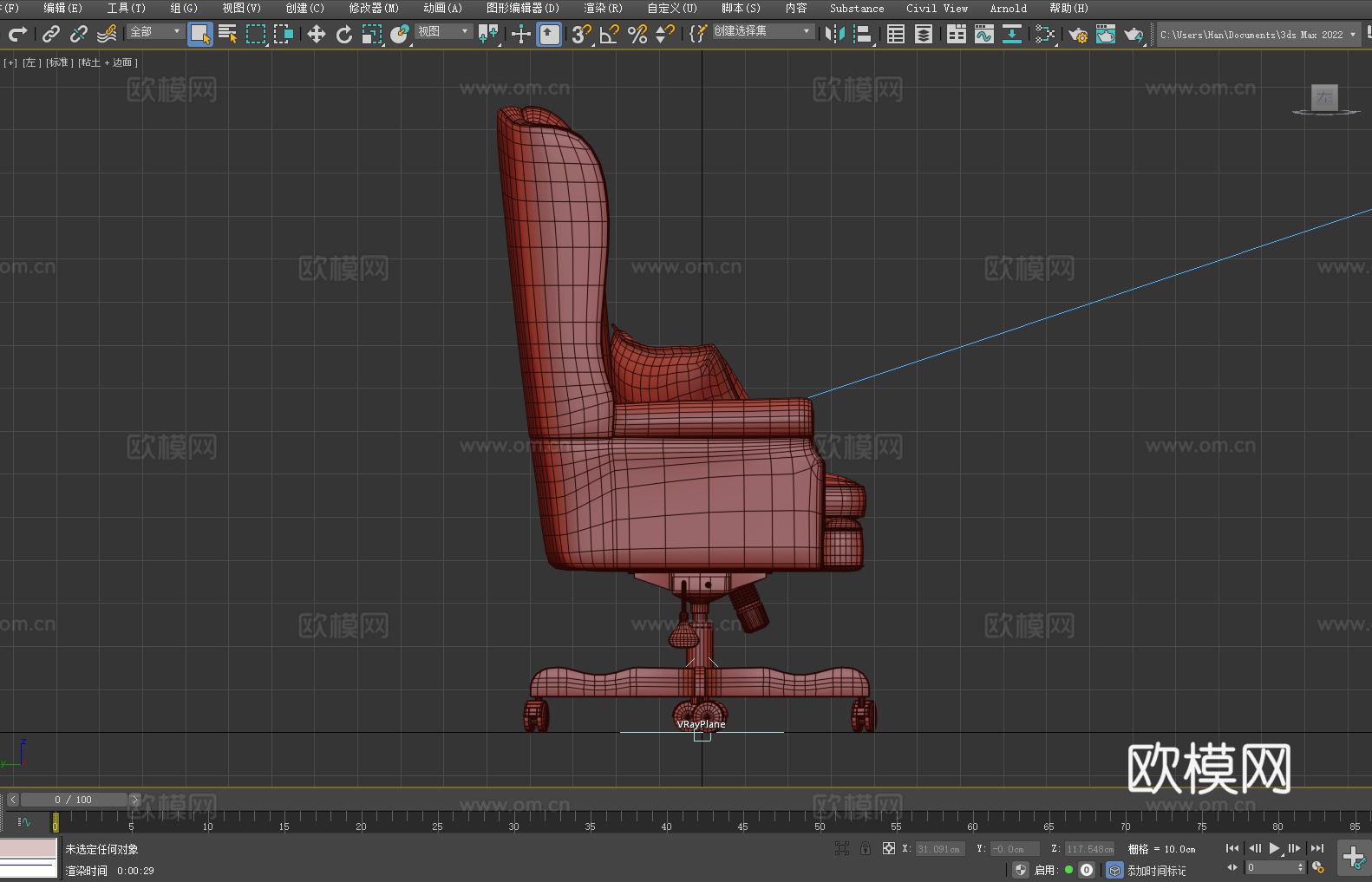Toggle Window/Crossing selection mode
Screen dimensions: 1372x882
284,34
